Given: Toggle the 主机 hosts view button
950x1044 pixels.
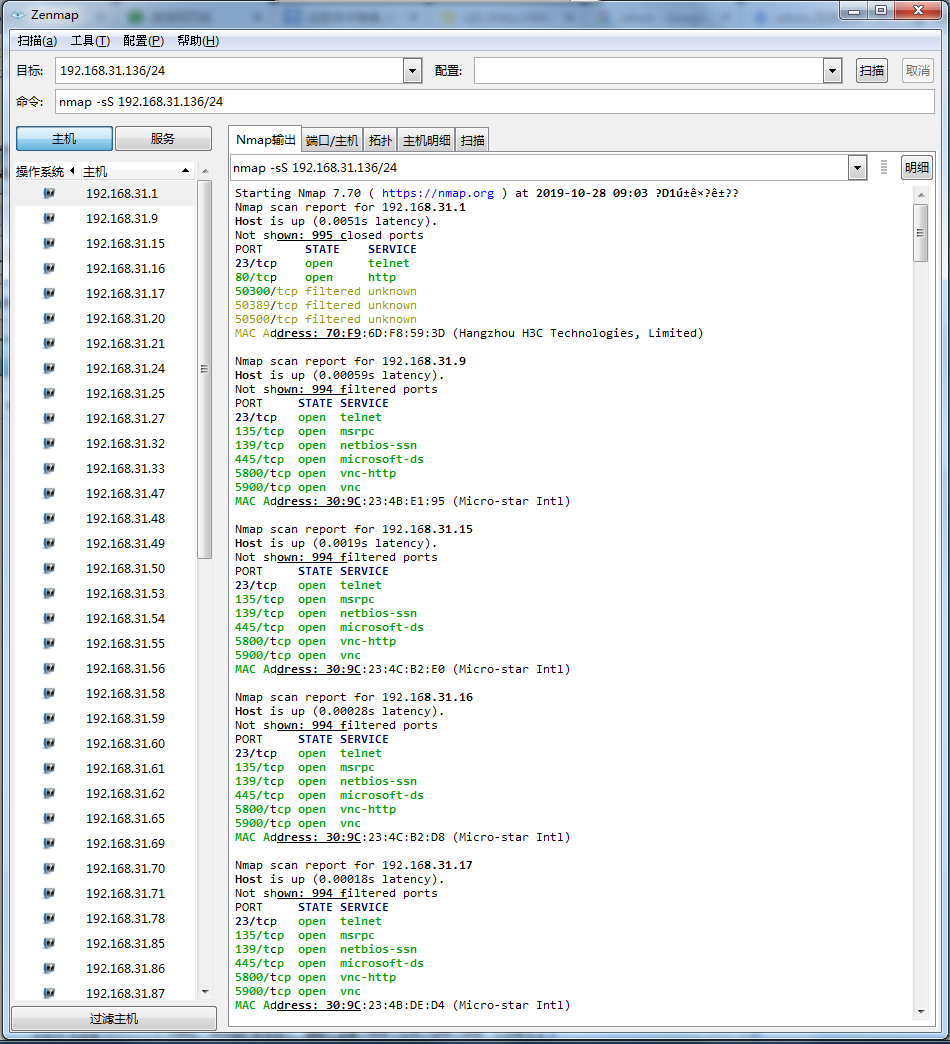Looking at the screenshot, I should [64, 139].
